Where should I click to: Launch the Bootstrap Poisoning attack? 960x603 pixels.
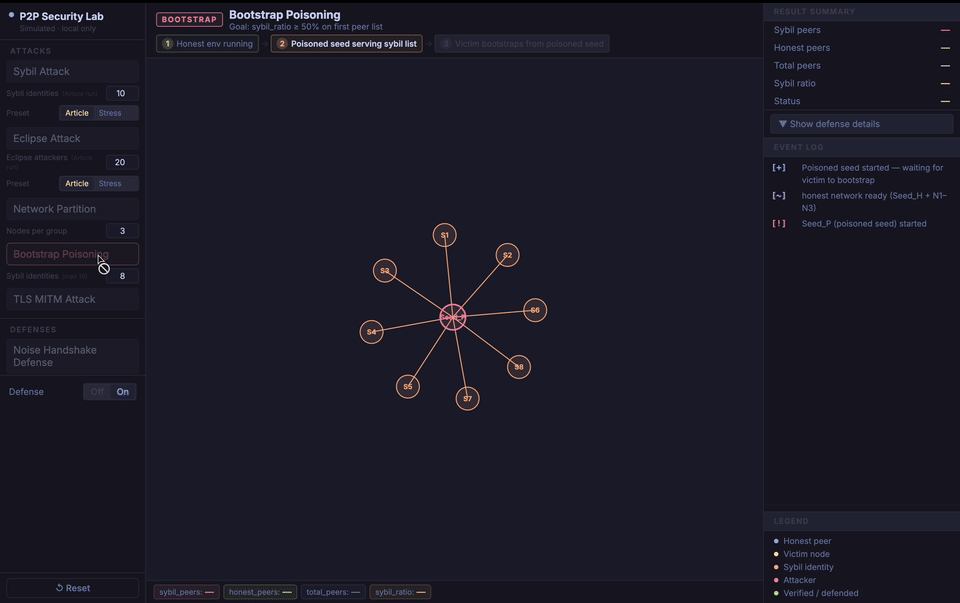point(72,255)
